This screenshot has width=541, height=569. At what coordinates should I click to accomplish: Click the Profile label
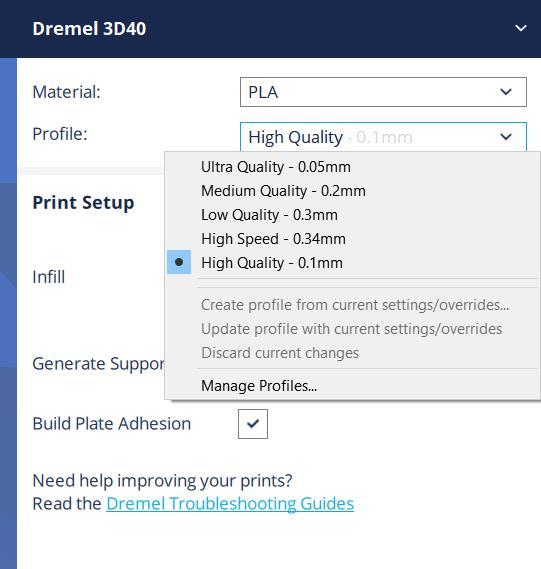60,134
